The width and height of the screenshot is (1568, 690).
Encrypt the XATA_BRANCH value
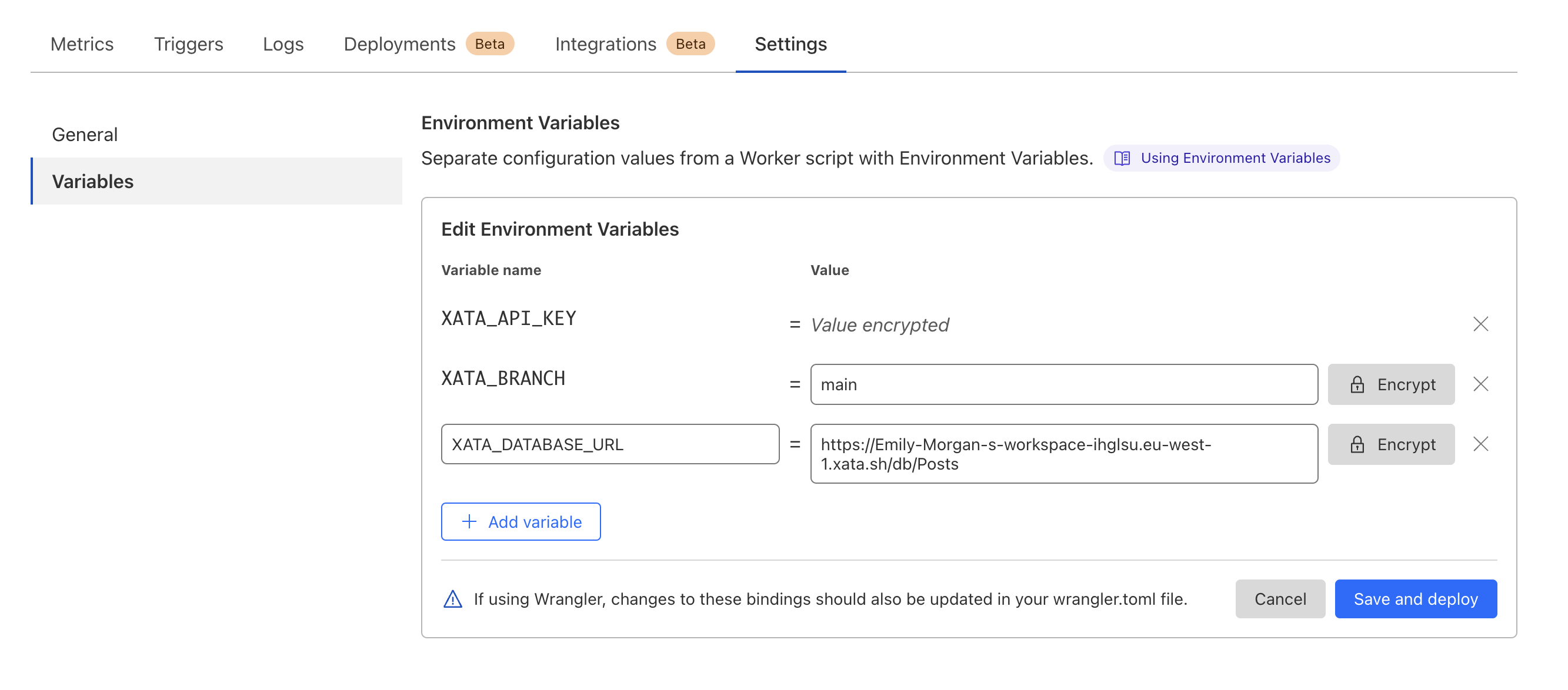pos(1391,384)
